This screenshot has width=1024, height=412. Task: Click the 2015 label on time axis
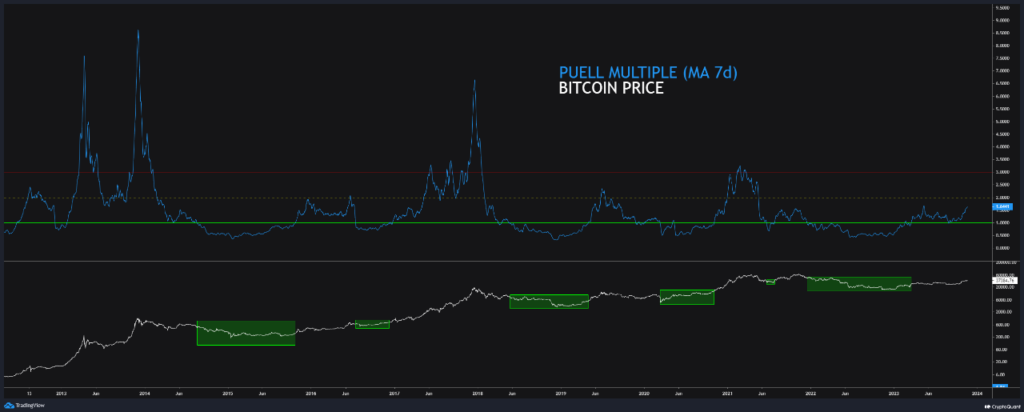229,394
